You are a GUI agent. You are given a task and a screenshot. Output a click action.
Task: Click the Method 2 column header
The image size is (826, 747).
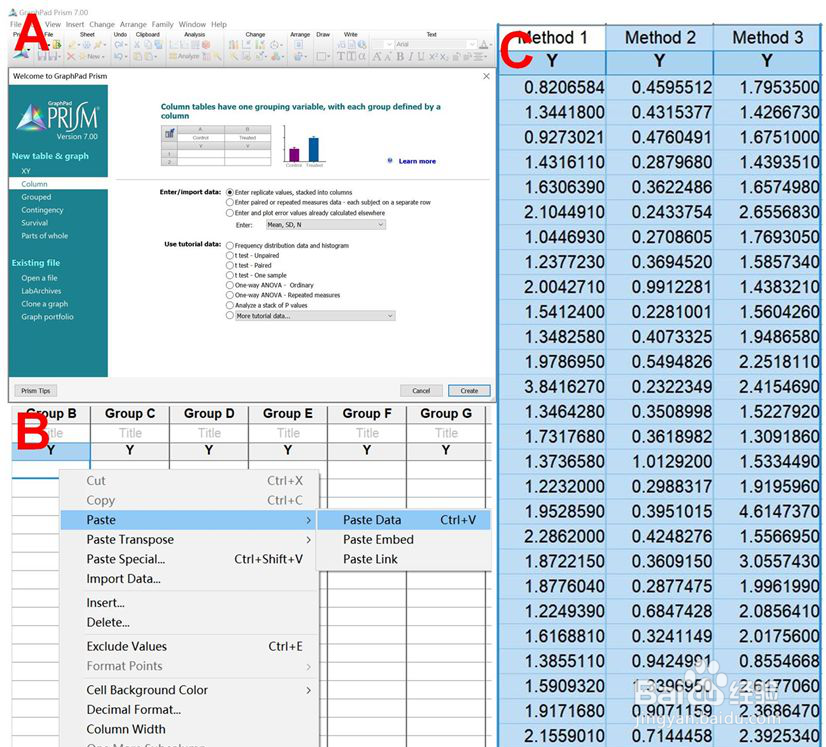pyautogui.click(x=660, y=37)
